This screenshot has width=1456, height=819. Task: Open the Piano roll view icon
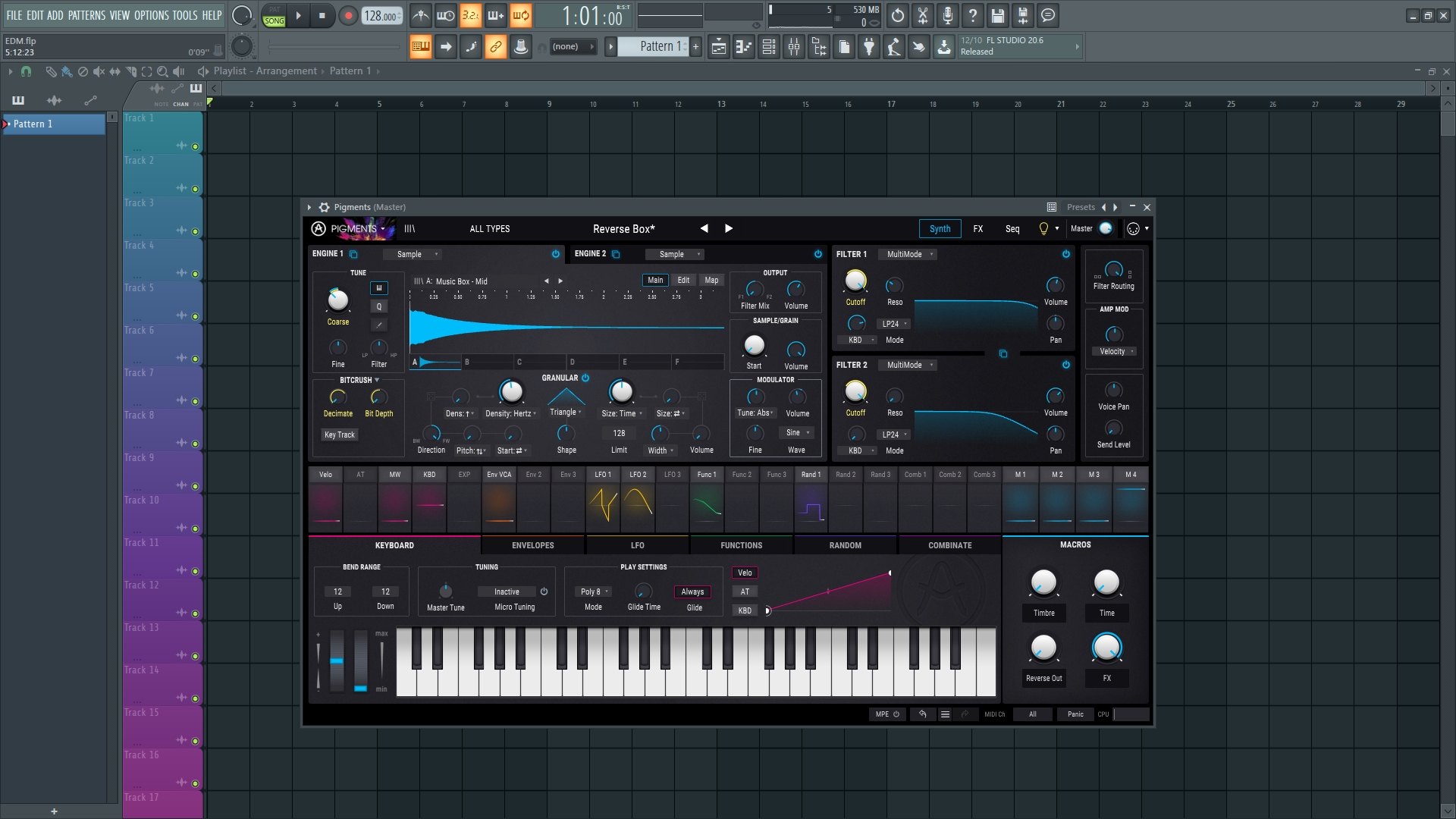coord(744,47)
